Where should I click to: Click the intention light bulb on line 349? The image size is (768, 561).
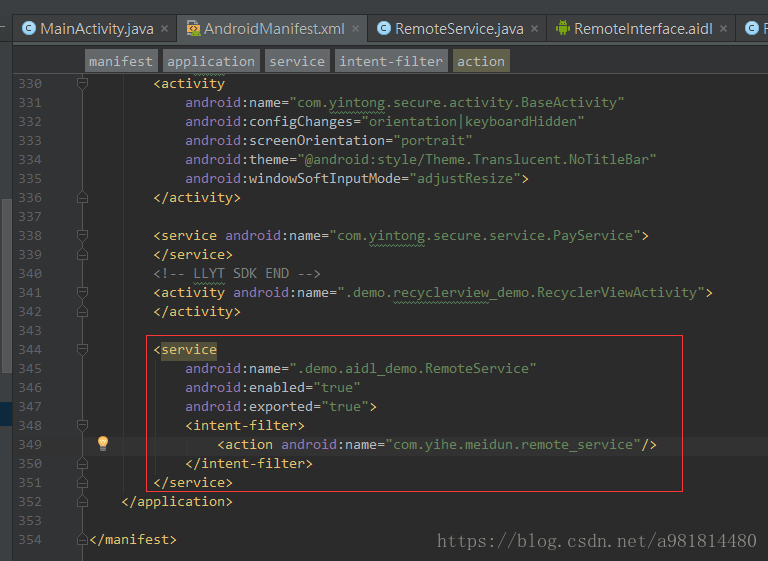tap(103, 443)
